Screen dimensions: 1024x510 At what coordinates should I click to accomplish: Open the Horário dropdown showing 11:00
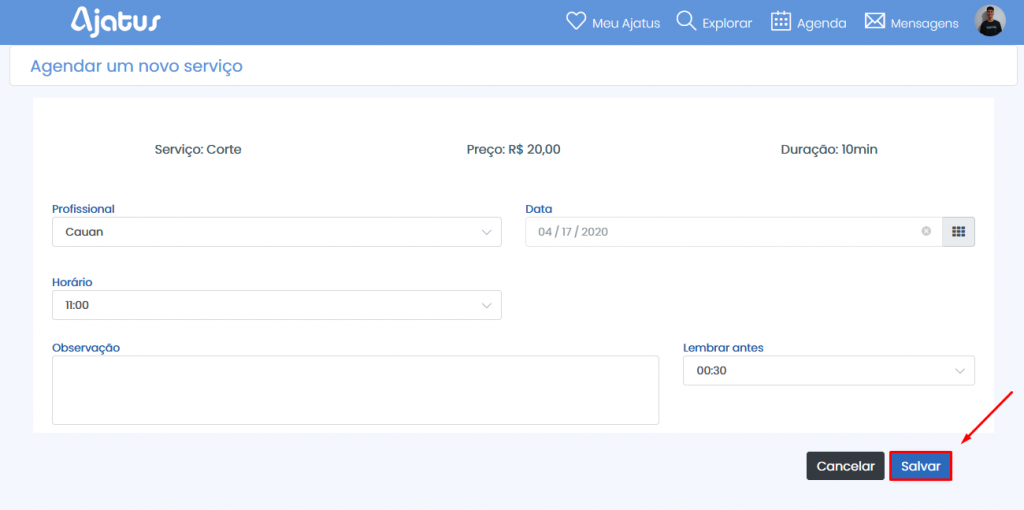click(277, 305)
